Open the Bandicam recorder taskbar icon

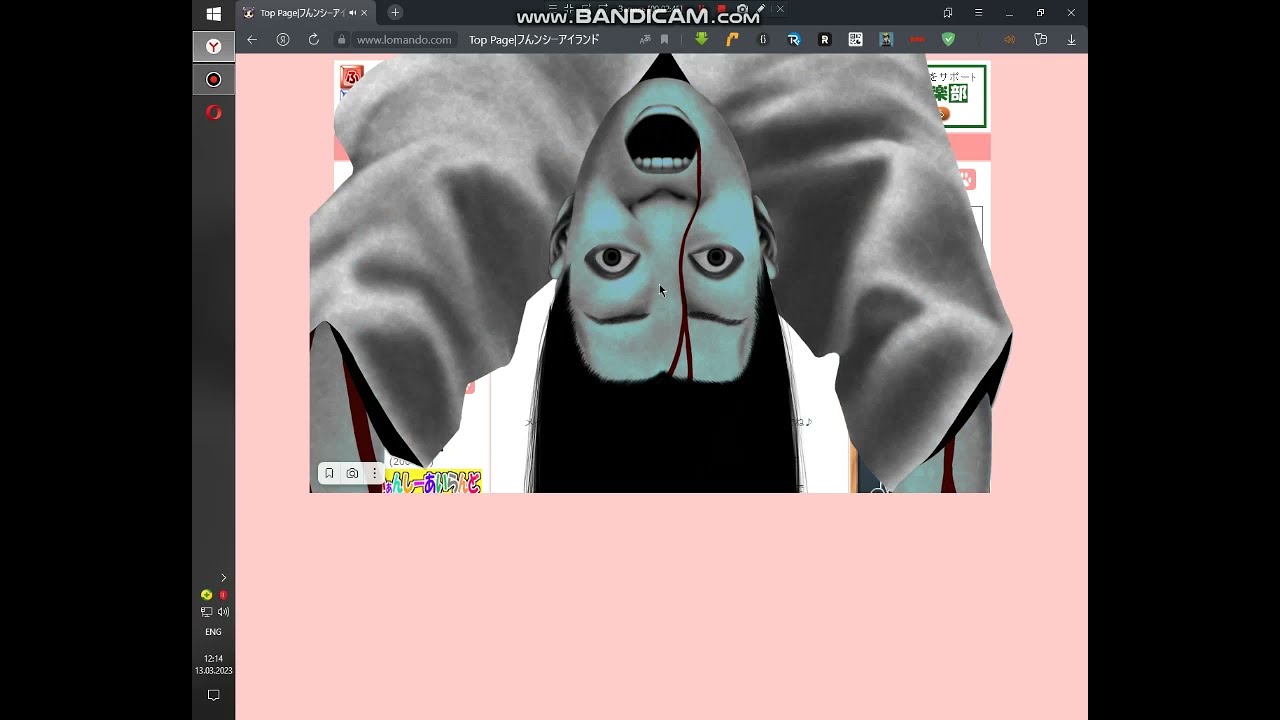213,79
